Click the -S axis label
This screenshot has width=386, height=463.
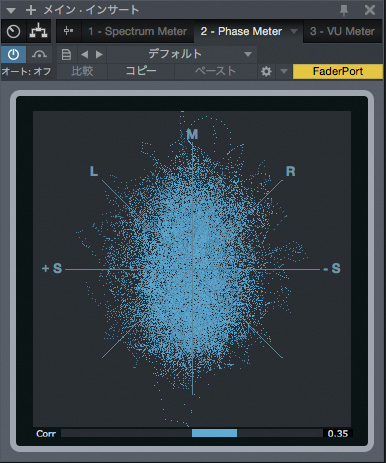click(x=332, y=268)
